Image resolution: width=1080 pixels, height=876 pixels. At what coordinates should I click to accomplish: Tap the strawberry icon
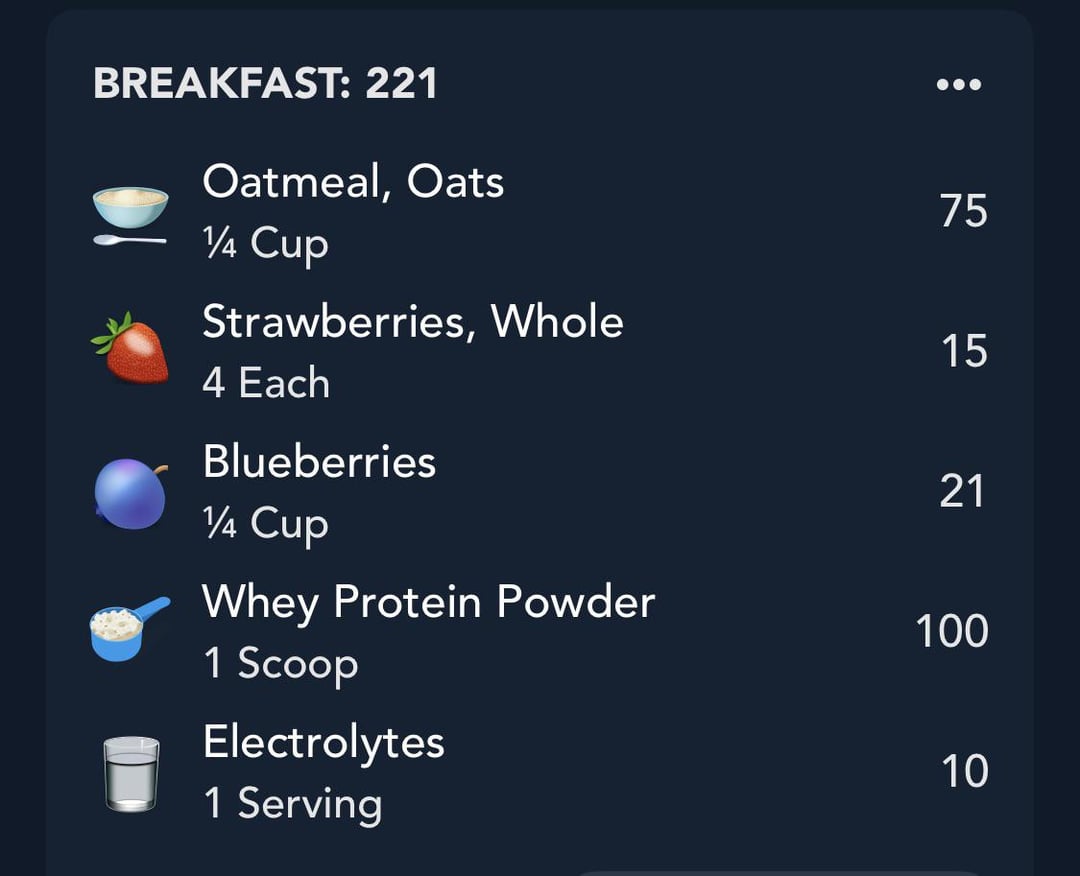pyautogui.click(x=130, y=348)
